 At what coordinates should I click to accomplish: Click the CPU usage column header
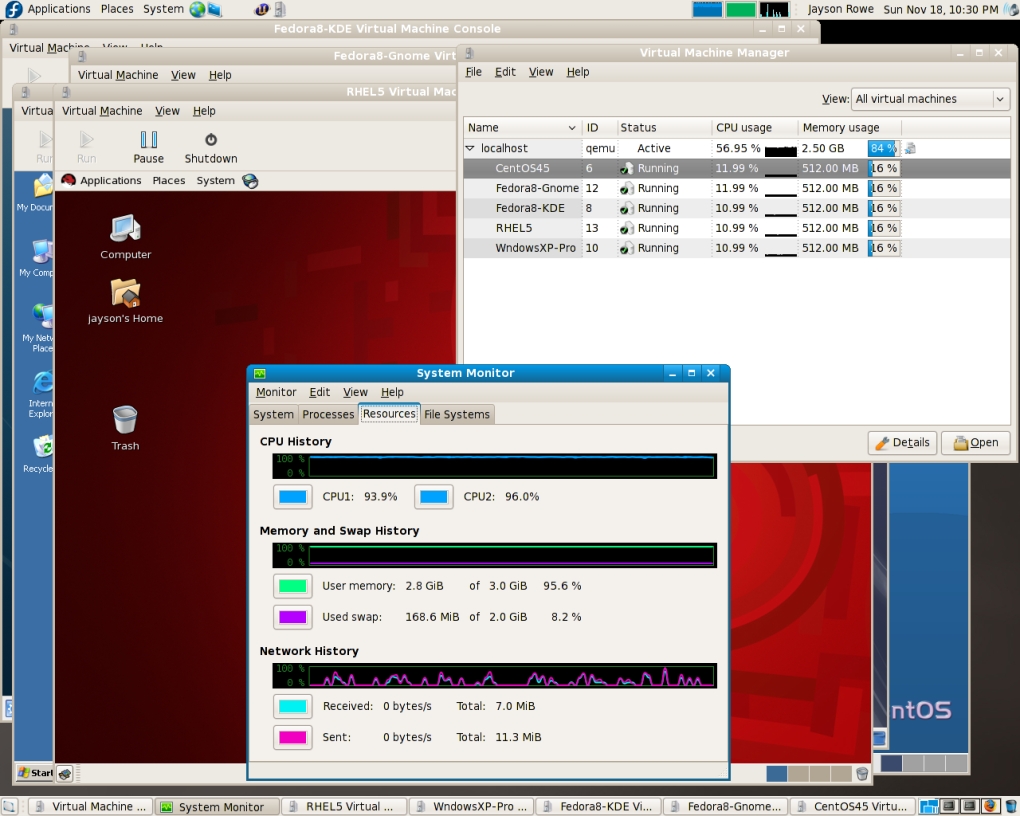pos(755,128)
